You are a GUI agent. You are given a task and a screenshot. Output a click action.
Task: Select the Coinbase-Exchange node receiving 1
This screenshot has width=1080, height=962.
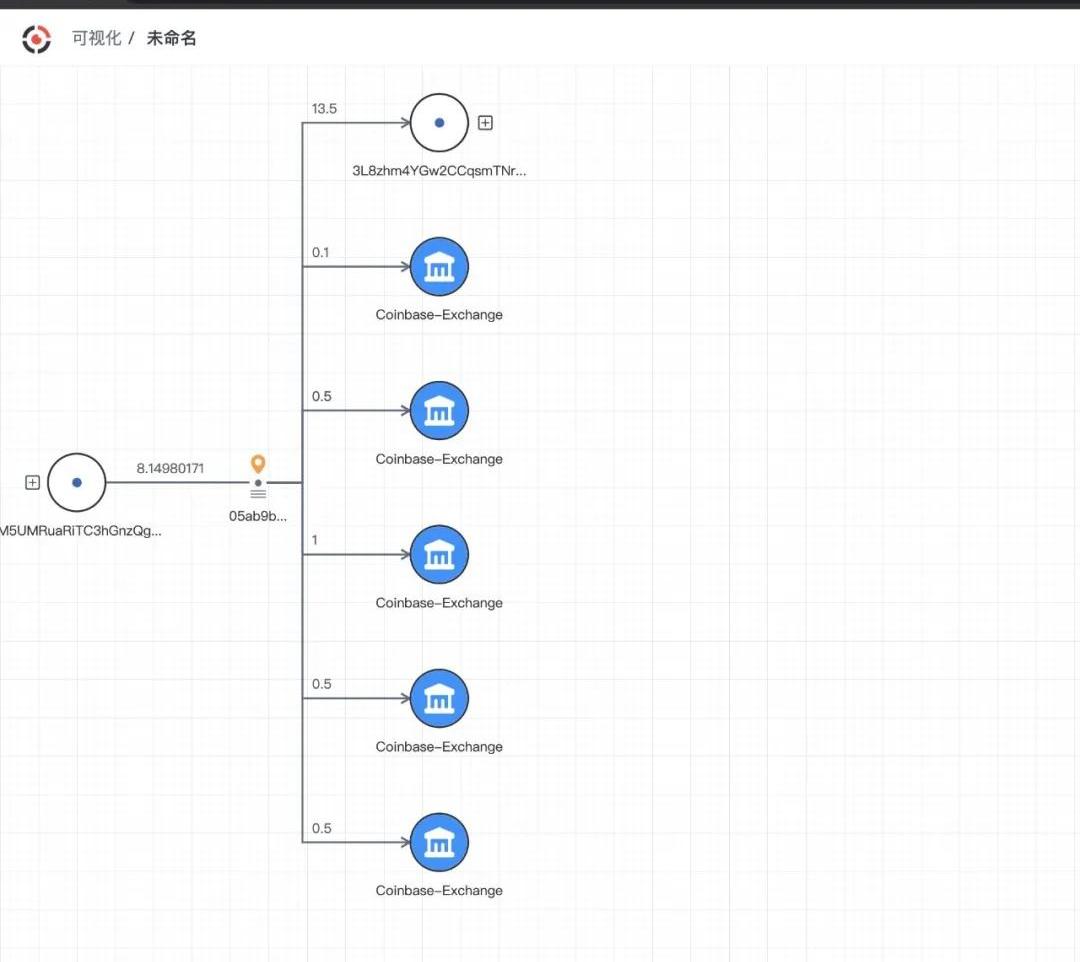click(439, 554)
